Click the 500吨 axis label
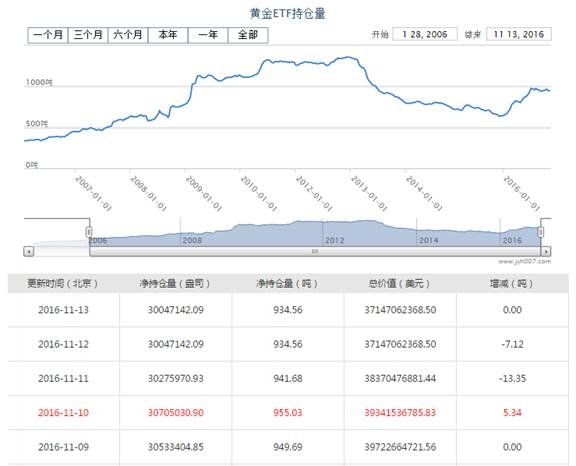Screen dimensions: 576x466 37,124
